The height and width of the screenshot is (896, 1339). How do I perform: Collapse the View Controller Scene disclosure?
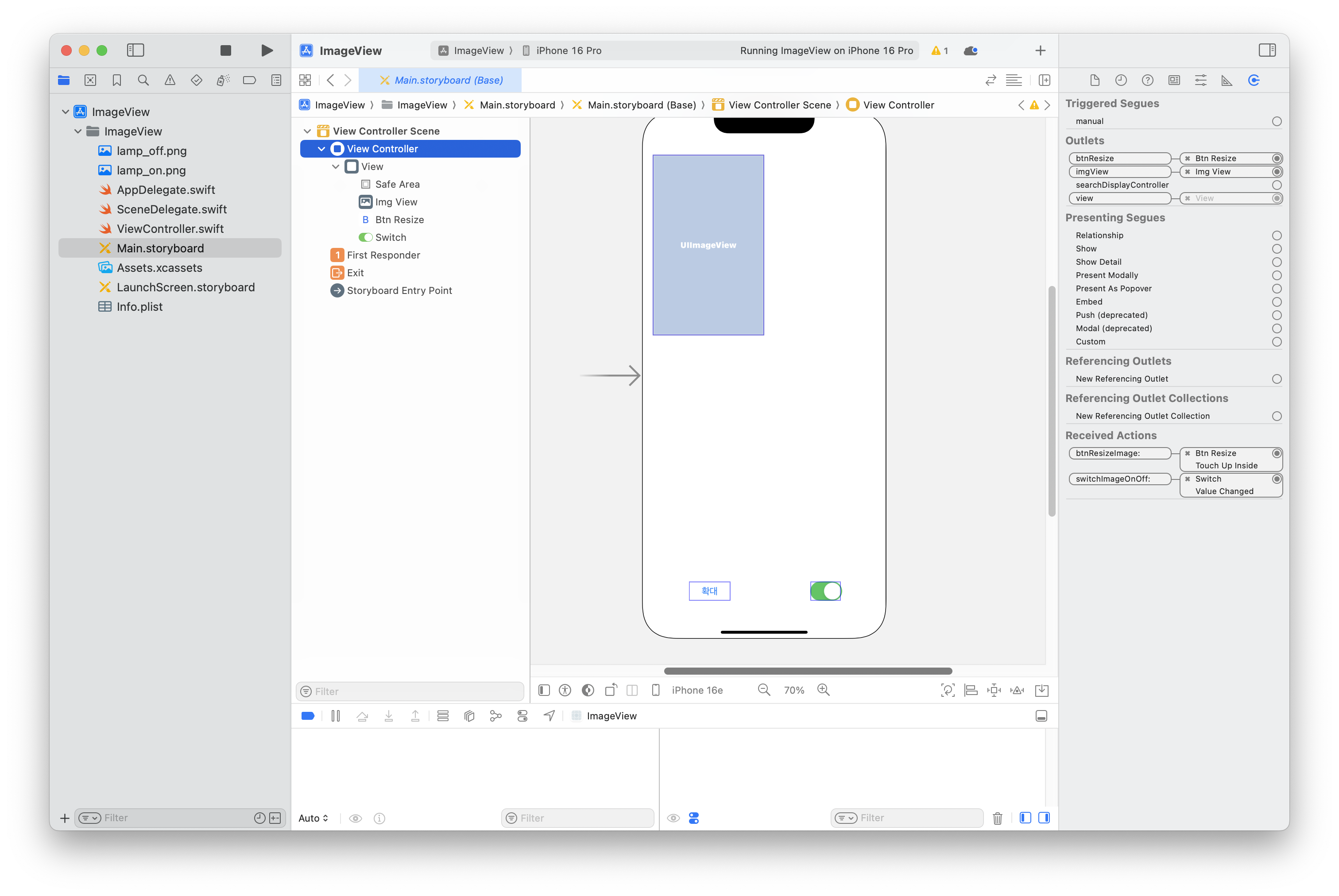point(307,131)
